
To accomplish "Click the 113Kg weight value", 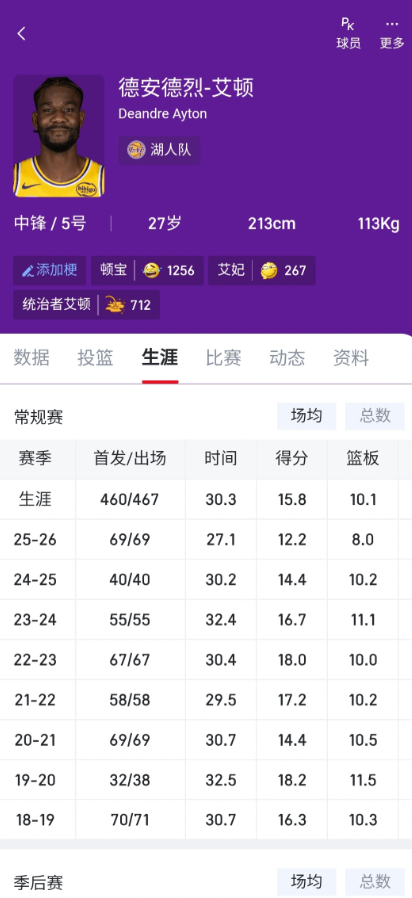I will 379,223.
